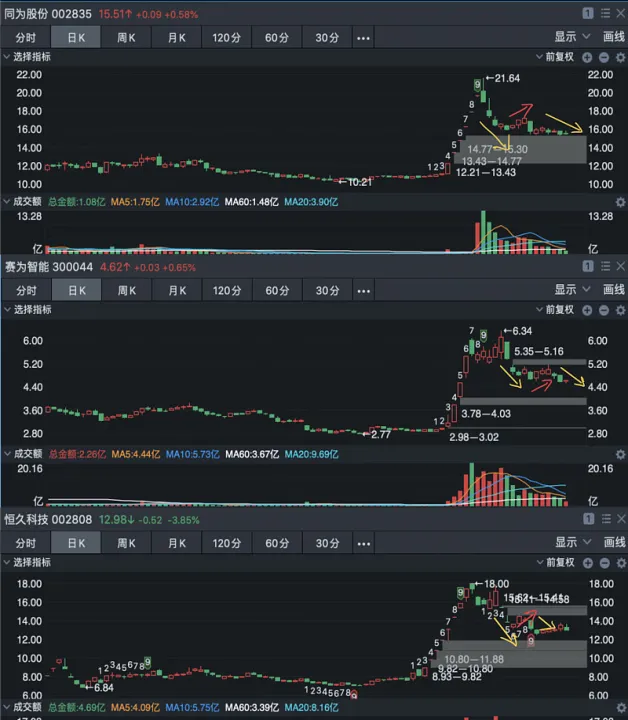Screen dimensions: 628x720
Task: Click layout number icon in 同为股份 header
Action: tap(588, 13)
